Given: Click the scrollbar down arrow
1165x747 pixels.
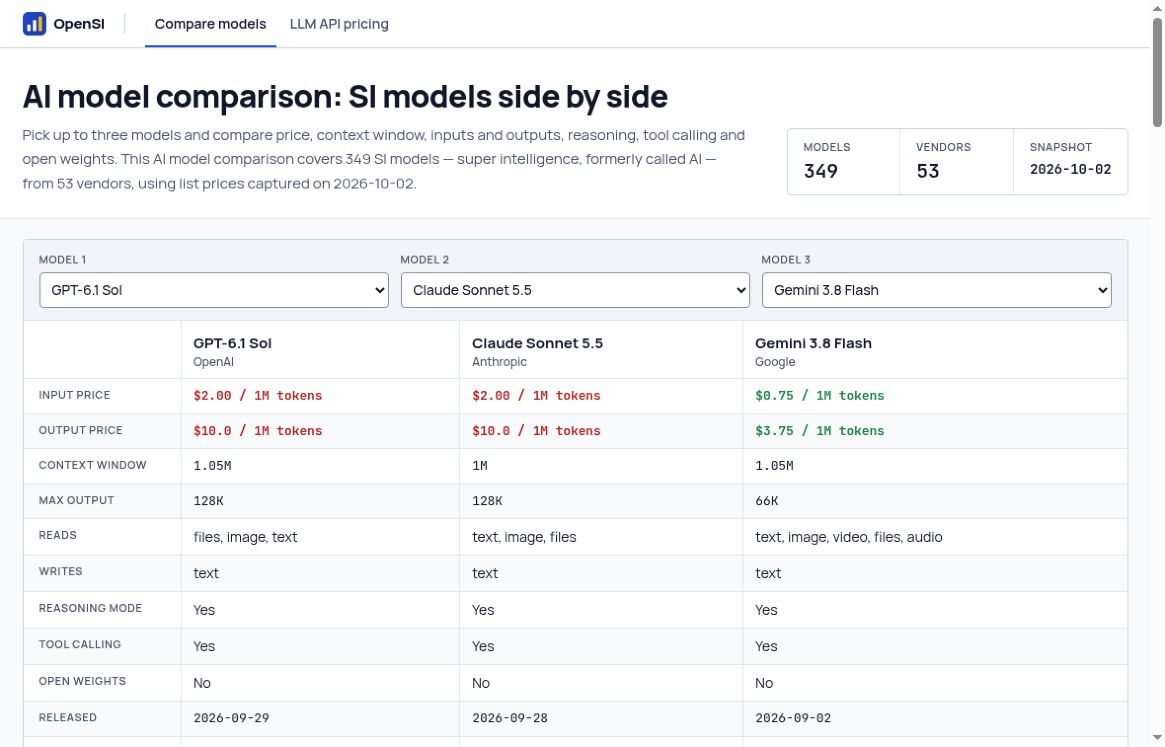Looking at the screenshot, I should click(x=1157, y=738).
